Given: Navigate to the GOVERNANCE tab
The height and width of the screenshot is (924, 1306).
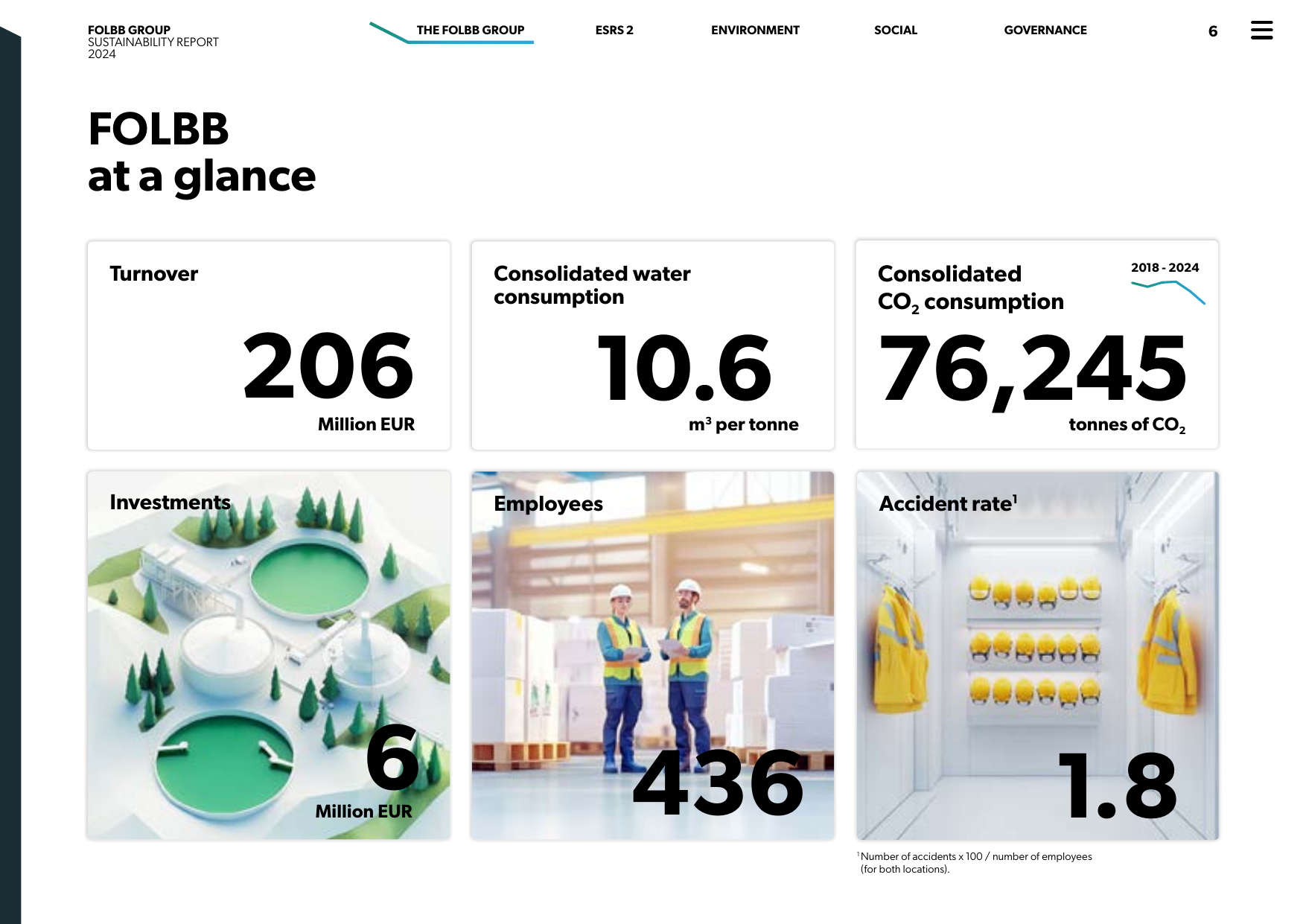Looking at the screenshot, I should (x=1045, y=31).
